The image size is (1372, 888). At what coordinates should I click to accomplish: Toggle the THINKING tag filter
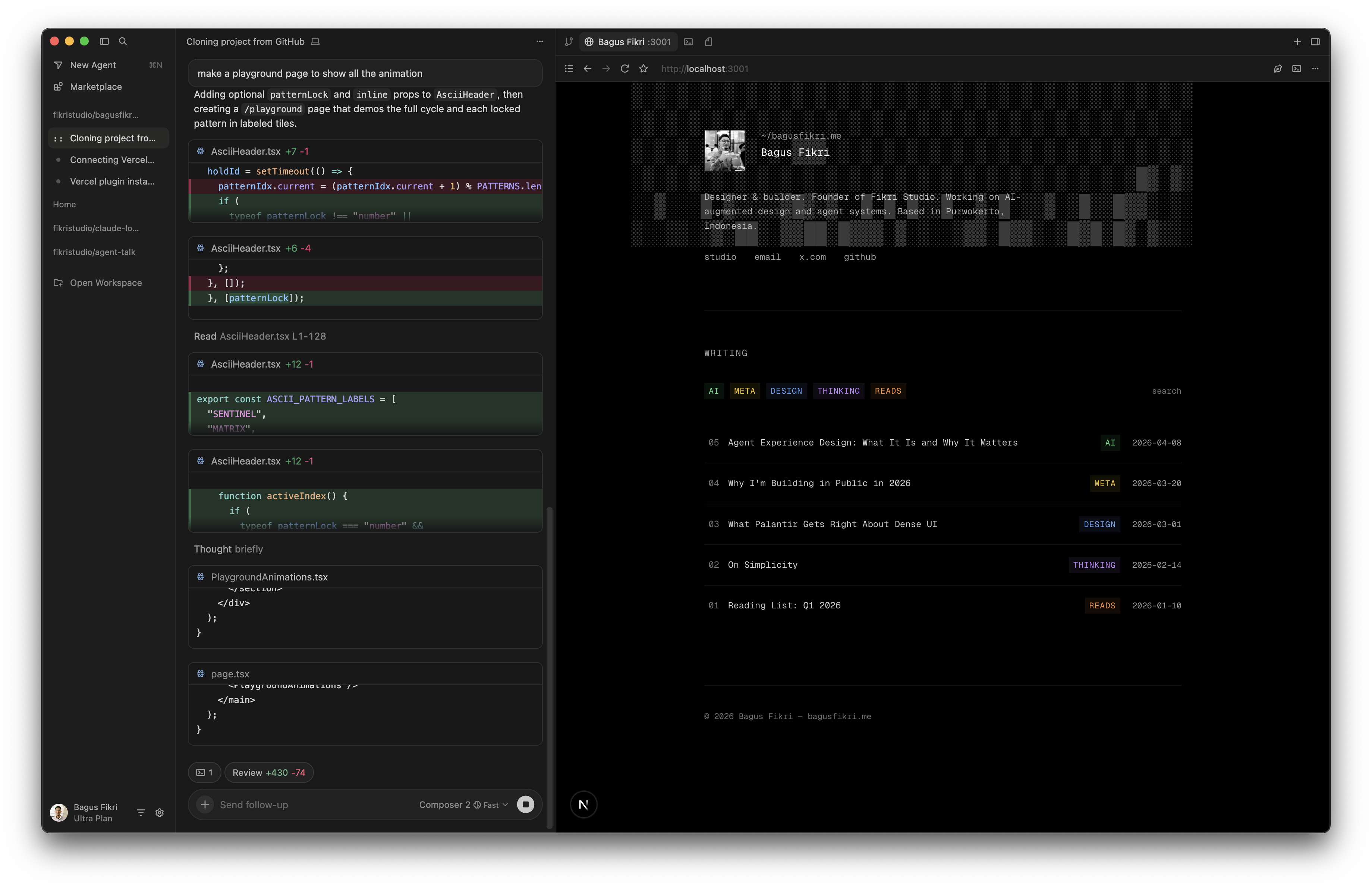pos(838,391)
